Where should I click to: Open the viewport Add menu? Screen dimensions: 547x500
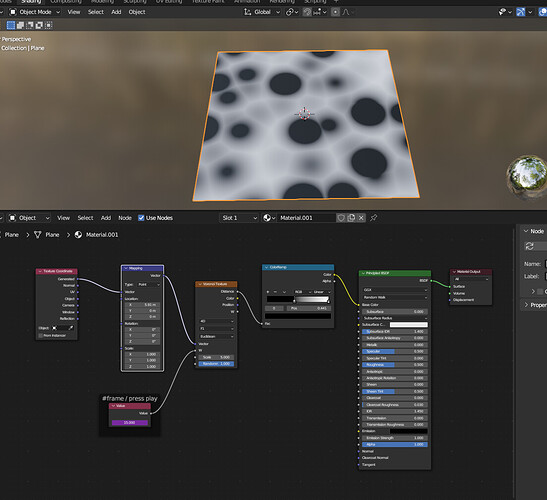pos(116,12)
